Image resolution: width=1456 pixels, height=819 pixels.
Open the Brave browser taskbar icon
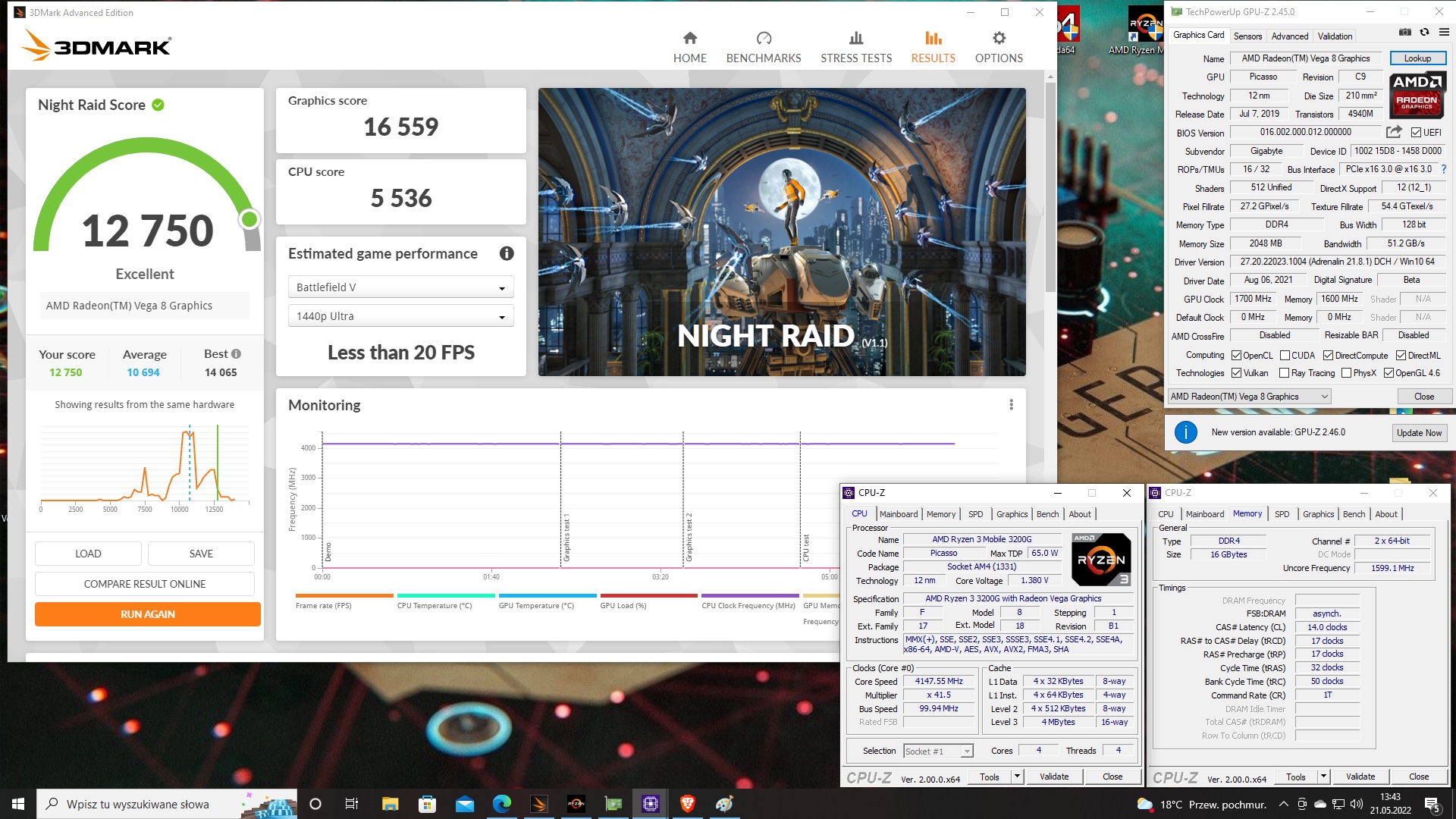tap(687, 804)
